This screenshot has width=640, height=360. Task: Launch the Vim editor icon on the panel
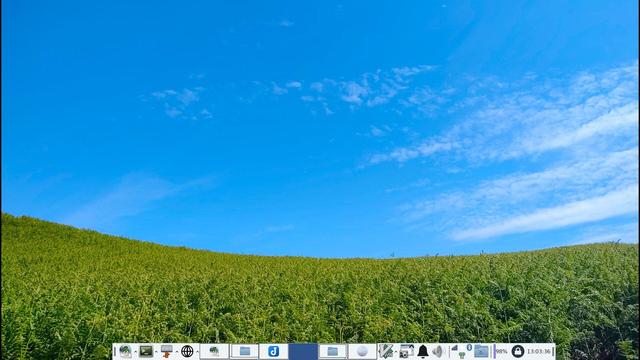pyautogui.click(x=386, y=351)
